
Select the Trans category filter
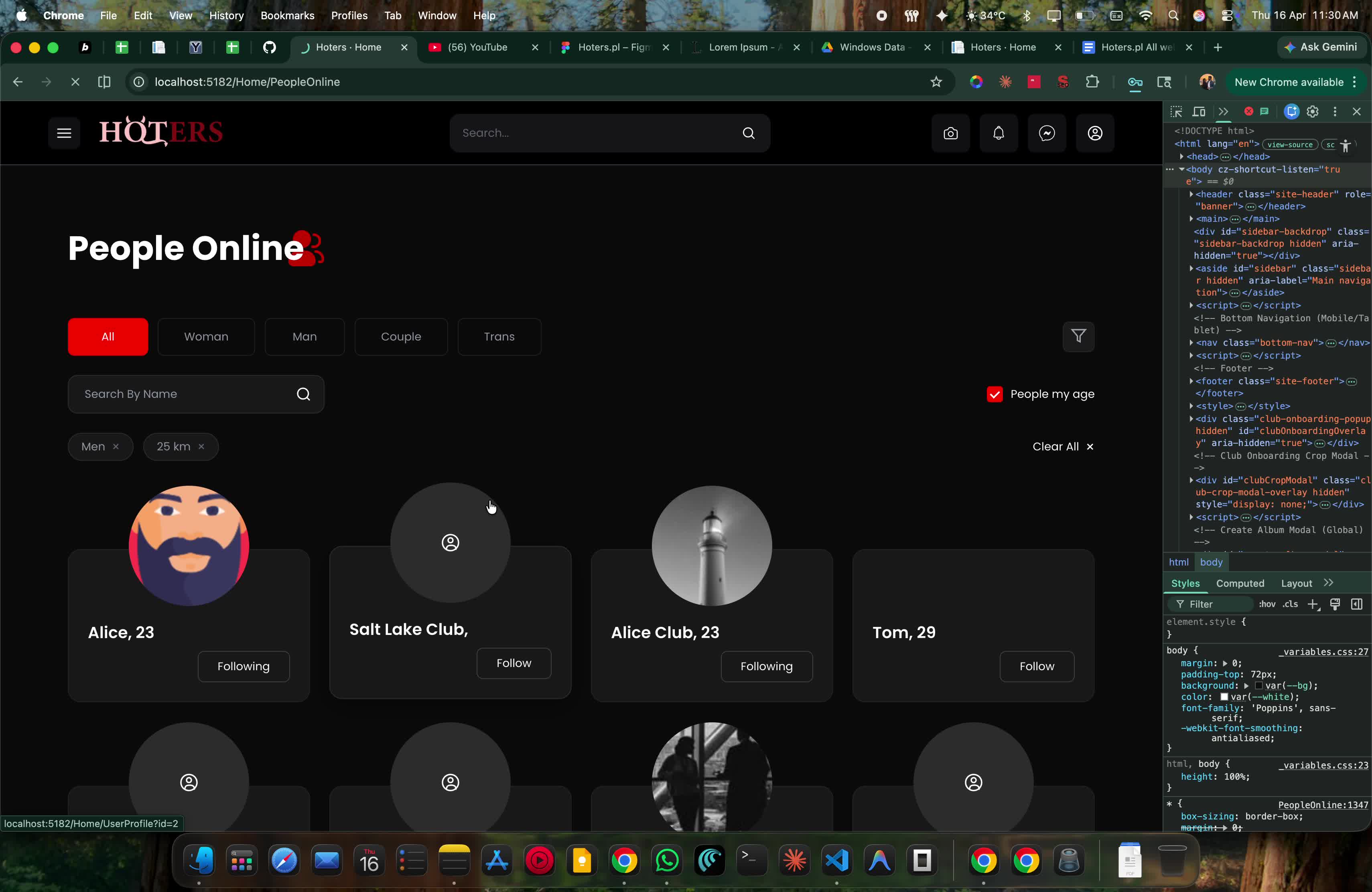click(499, 337)
